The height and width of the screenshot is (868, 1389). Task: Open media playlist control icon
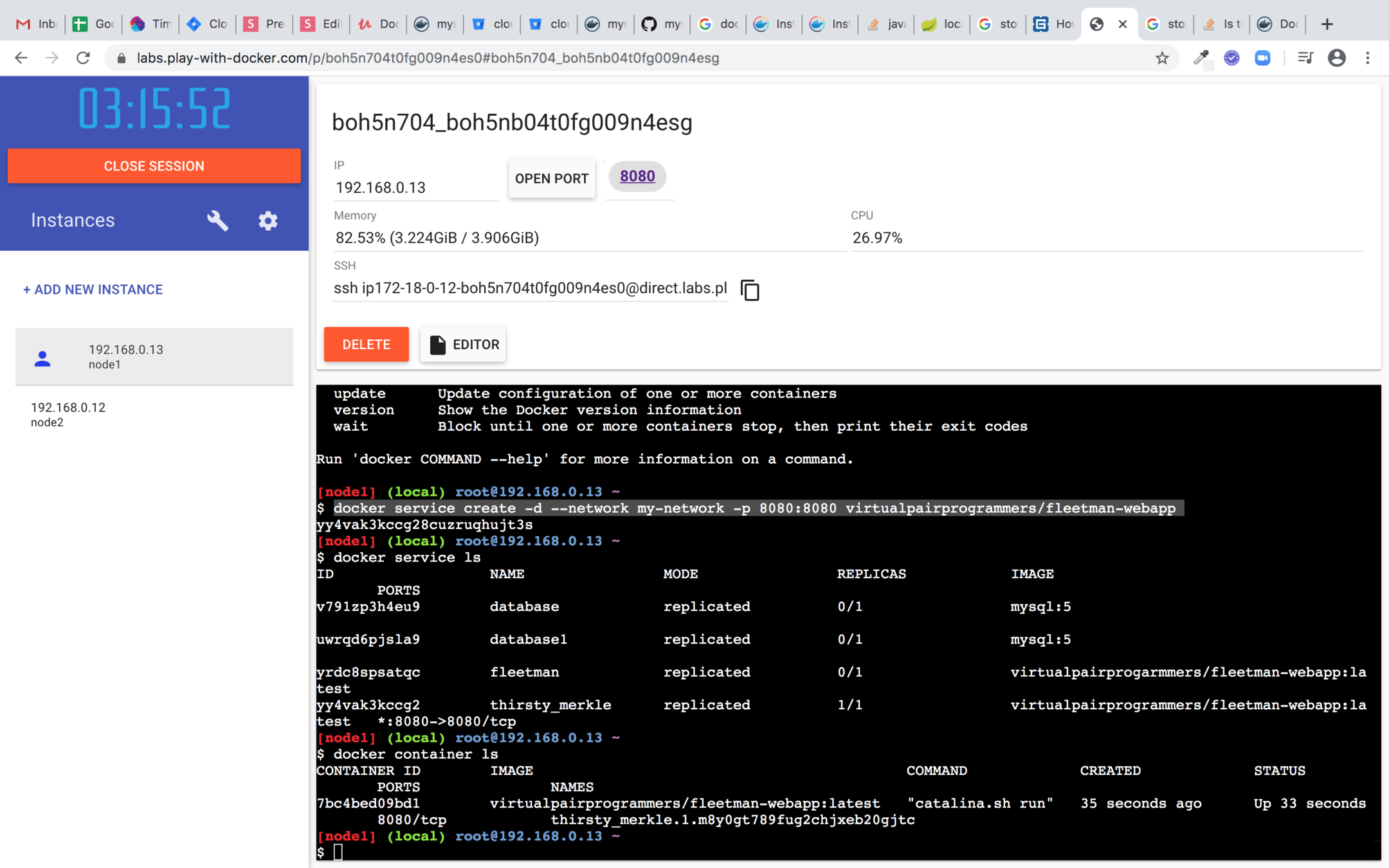[x=1305, y=58]
